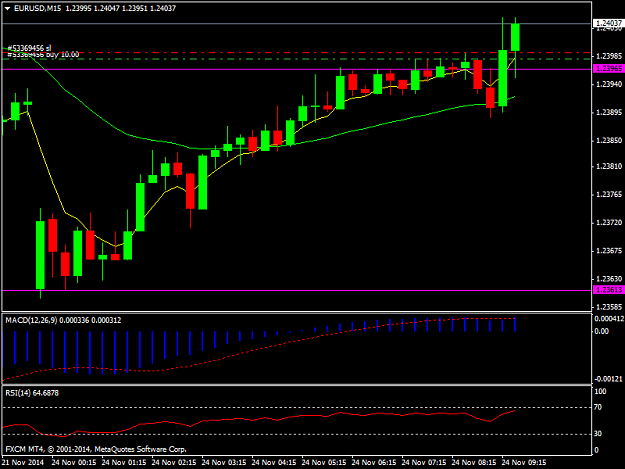Image resolution: width=625 pixels, height=469 pixels.
Task: Select the latest green candle on the chart
Action: [515, 37]
